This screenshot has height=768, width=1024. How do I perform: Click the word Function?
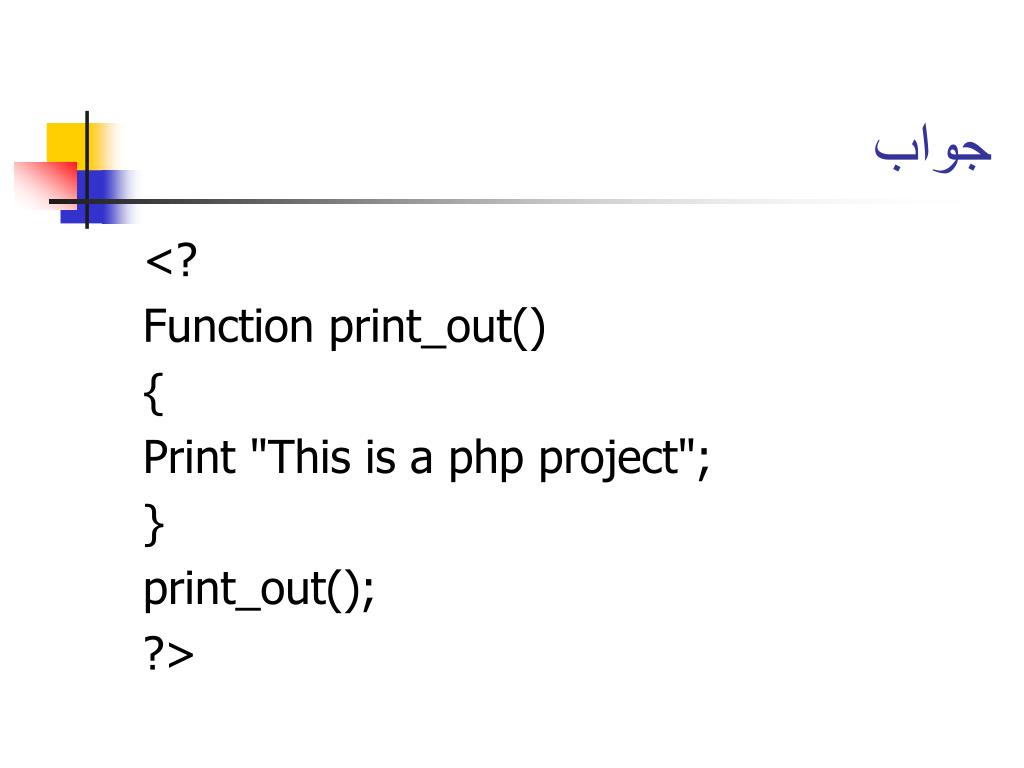point(228,325)
